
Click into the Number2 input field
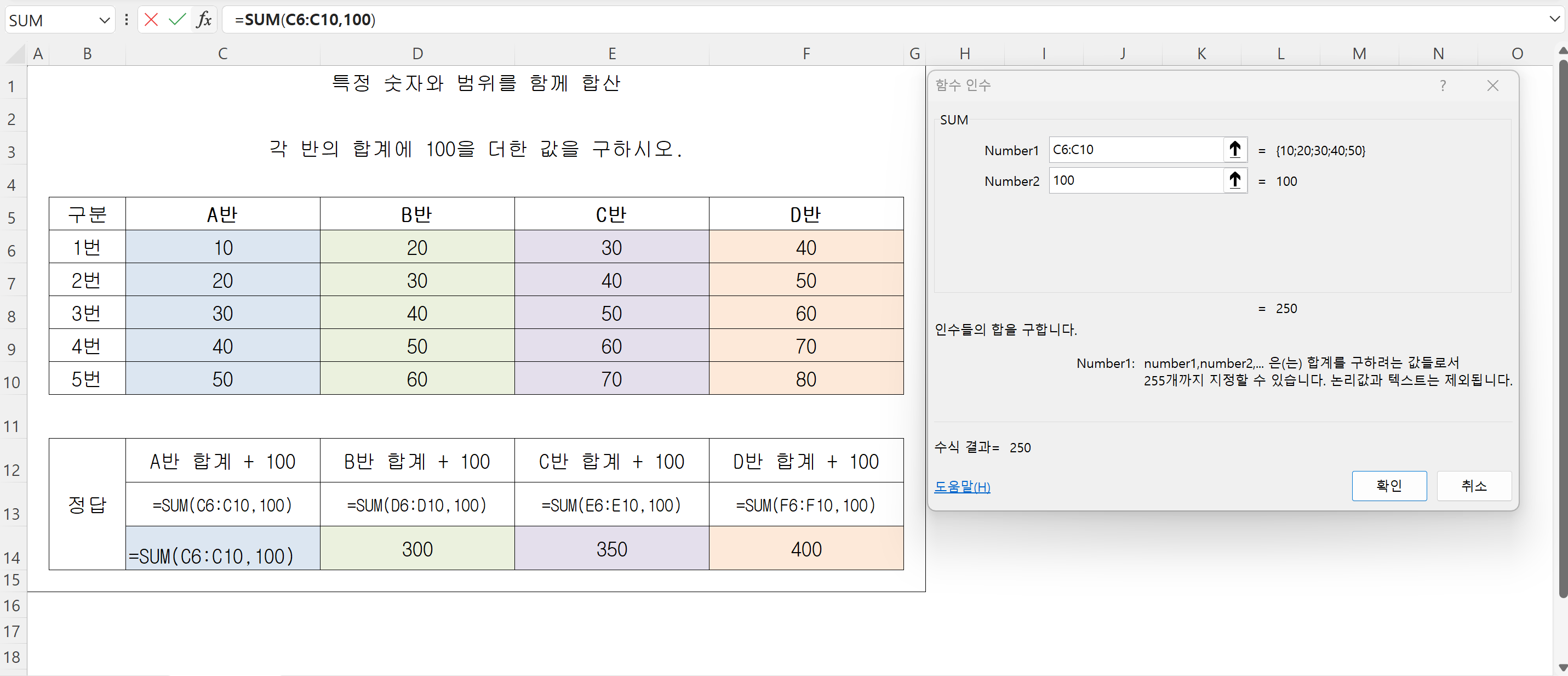[1135, 181]
